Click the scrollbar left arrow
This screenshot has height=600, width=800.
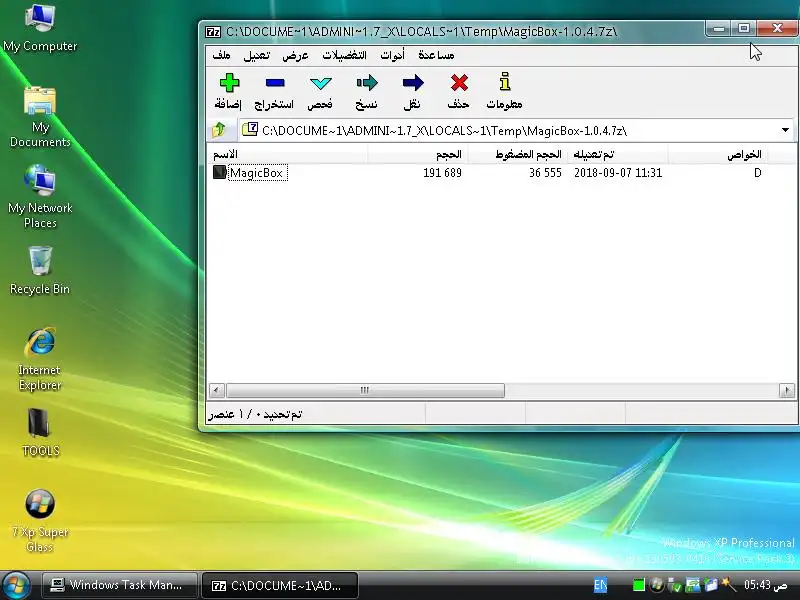click(x=216, y=390)
